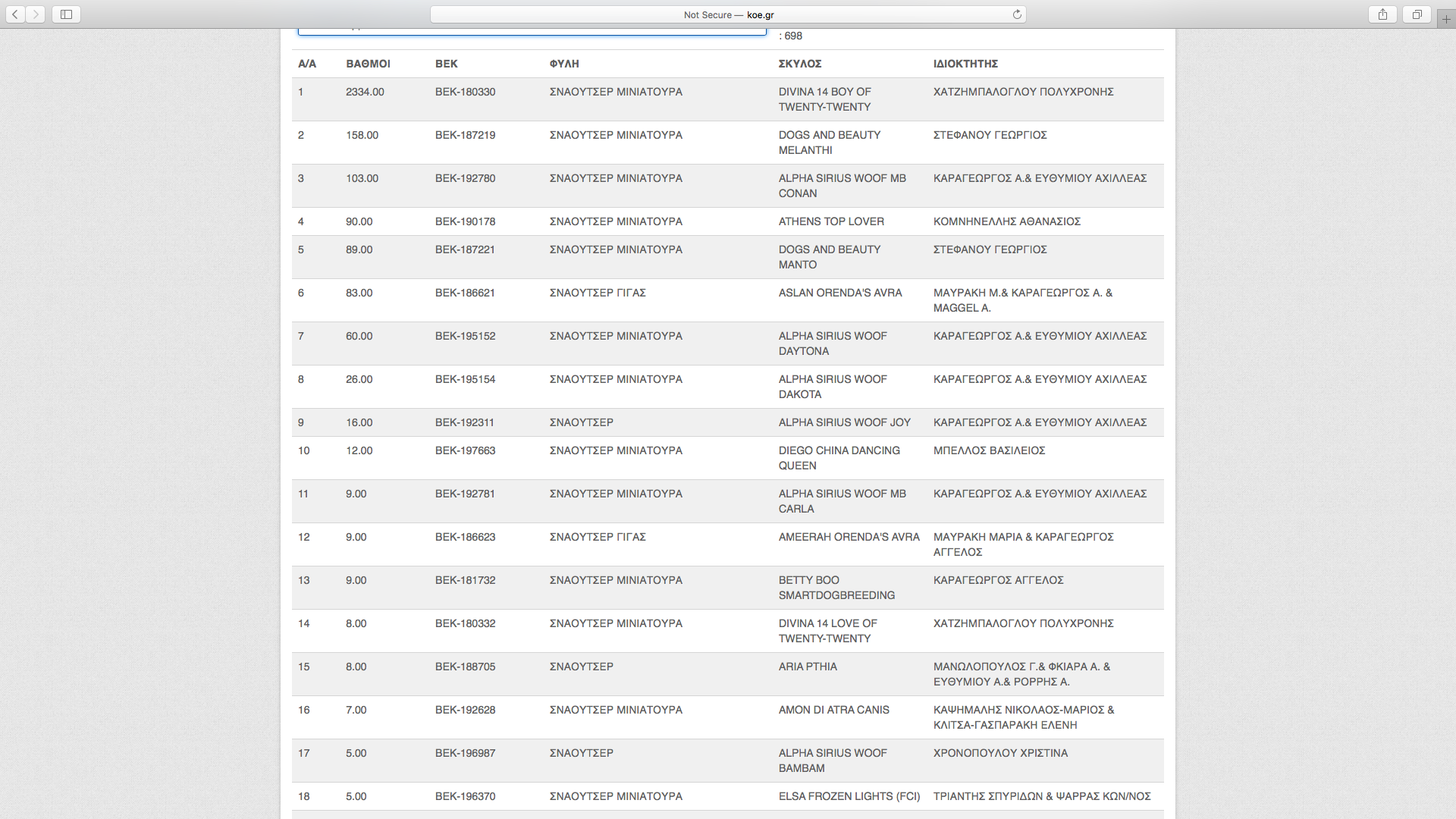Toggle the Safari sidebar button
Image resolution: width=1456 pixels, height=819 pixels.
[x=66, y=14]
